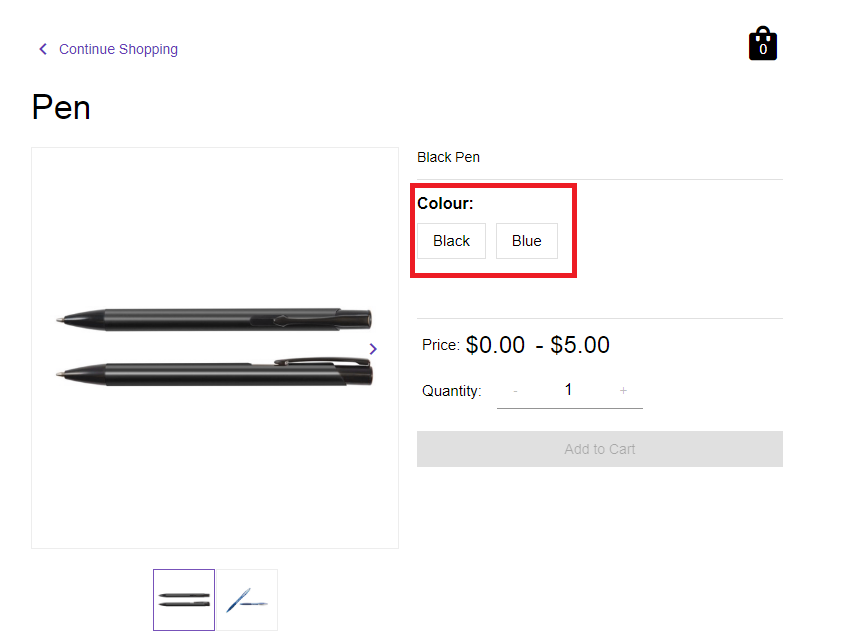Viewport: 866px width, 639px height.
Task: Choose the Blue colour option
Action: [526, 241]
